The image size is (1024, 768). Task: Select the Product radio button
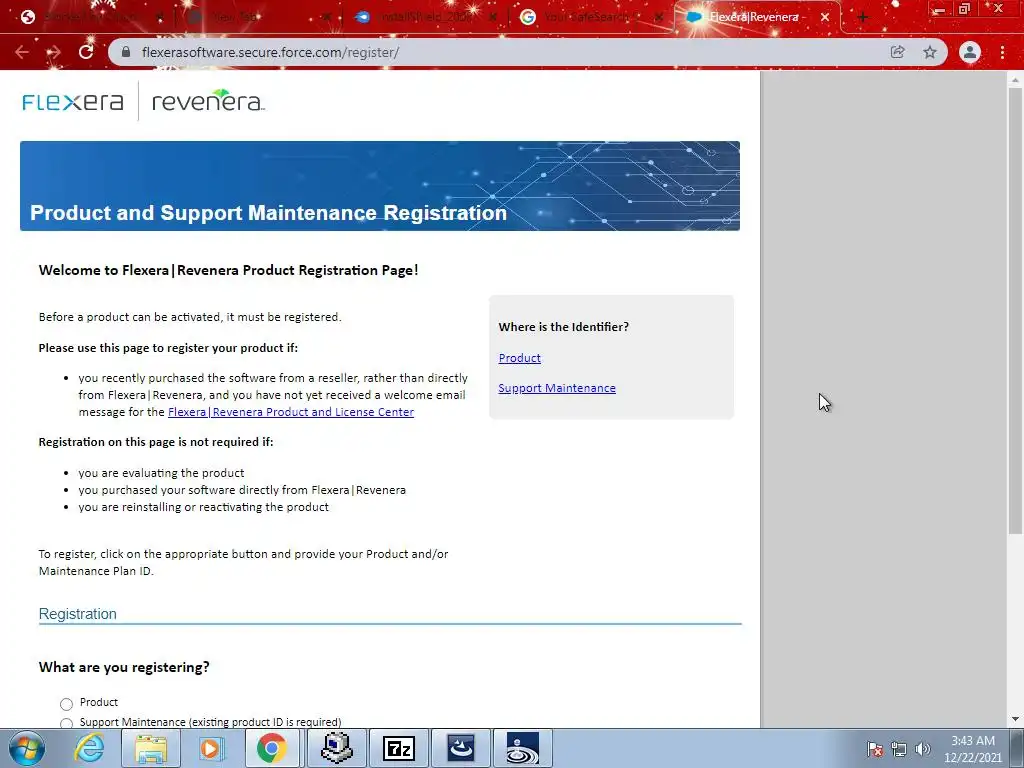pyautogui.click(x=66, y=704)
